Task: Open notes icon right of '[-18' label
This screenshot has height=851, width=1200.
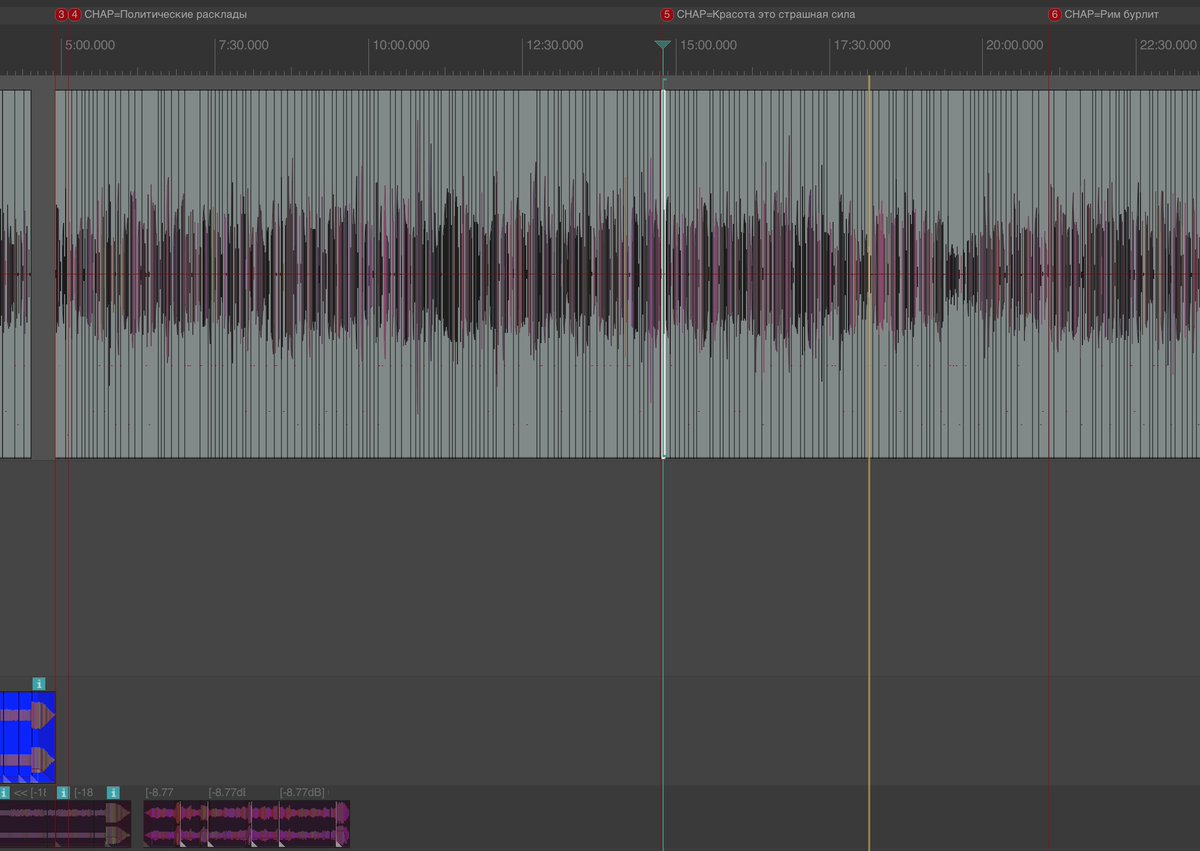Action: click(113, 793)
